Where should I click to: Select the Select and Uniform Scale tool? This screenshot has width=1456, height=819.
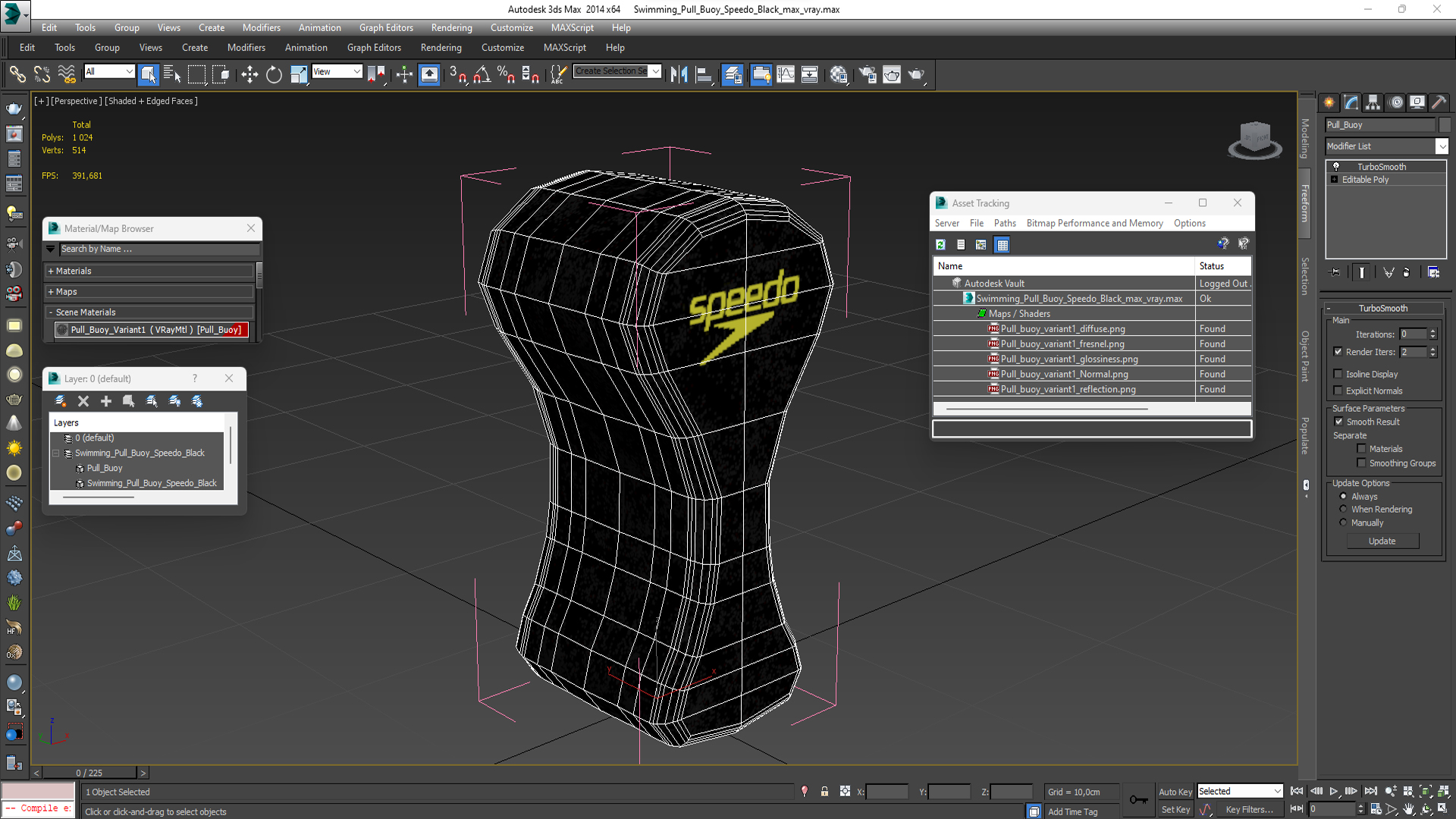coord(299,74)
